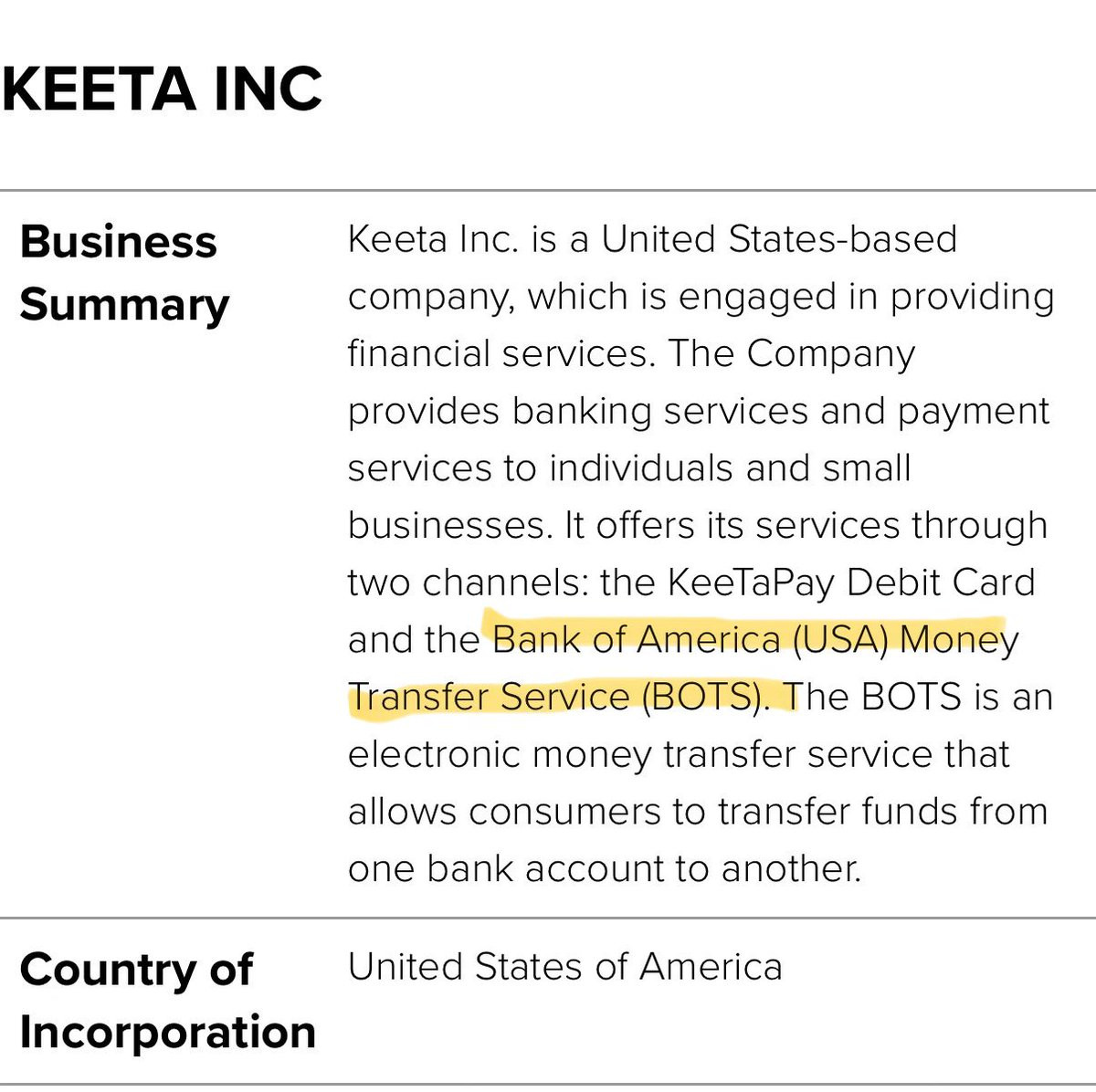Screen dimensions: 1096x1092
Task: Select the phrase 'small businesses'
Action: pyautogui.click(x=630, y=497)
